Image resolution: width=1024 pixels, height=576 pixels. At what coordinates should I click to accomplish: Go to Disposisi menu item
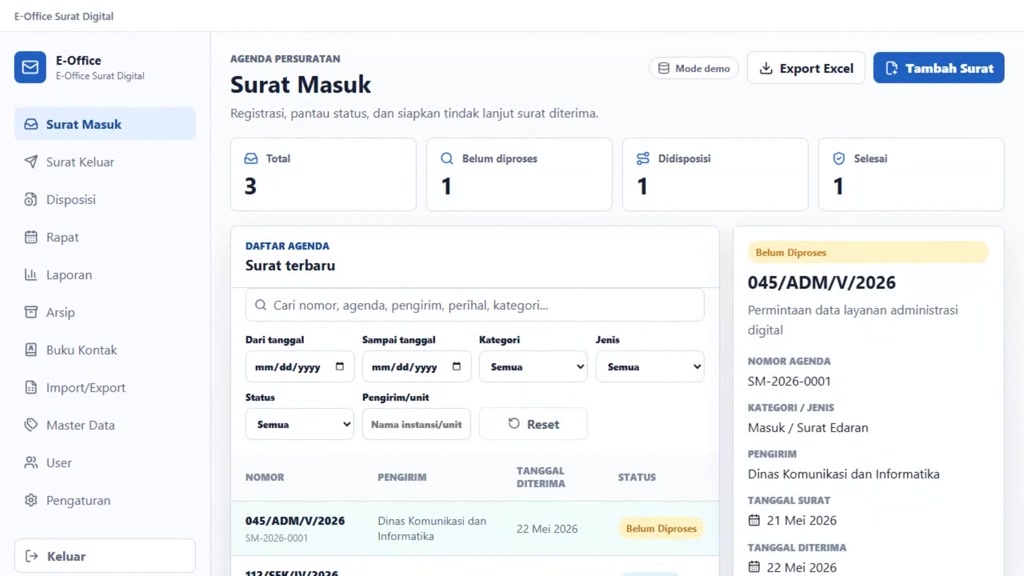(104, 199)
